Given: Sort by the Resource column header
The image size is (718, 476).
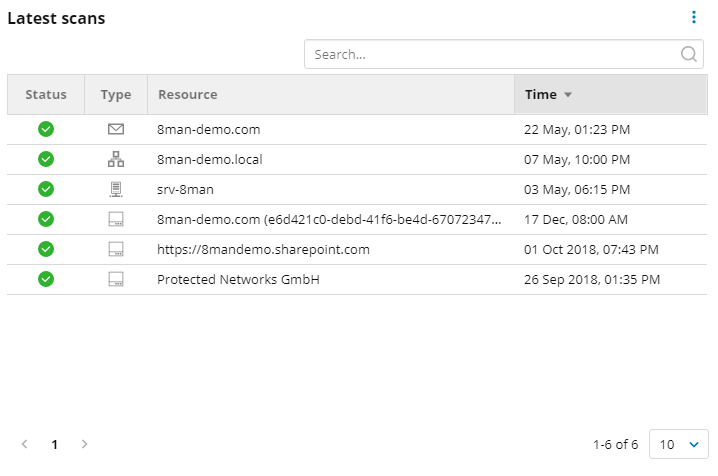Looking at the screenshot, I should click(x=187, y=95).
